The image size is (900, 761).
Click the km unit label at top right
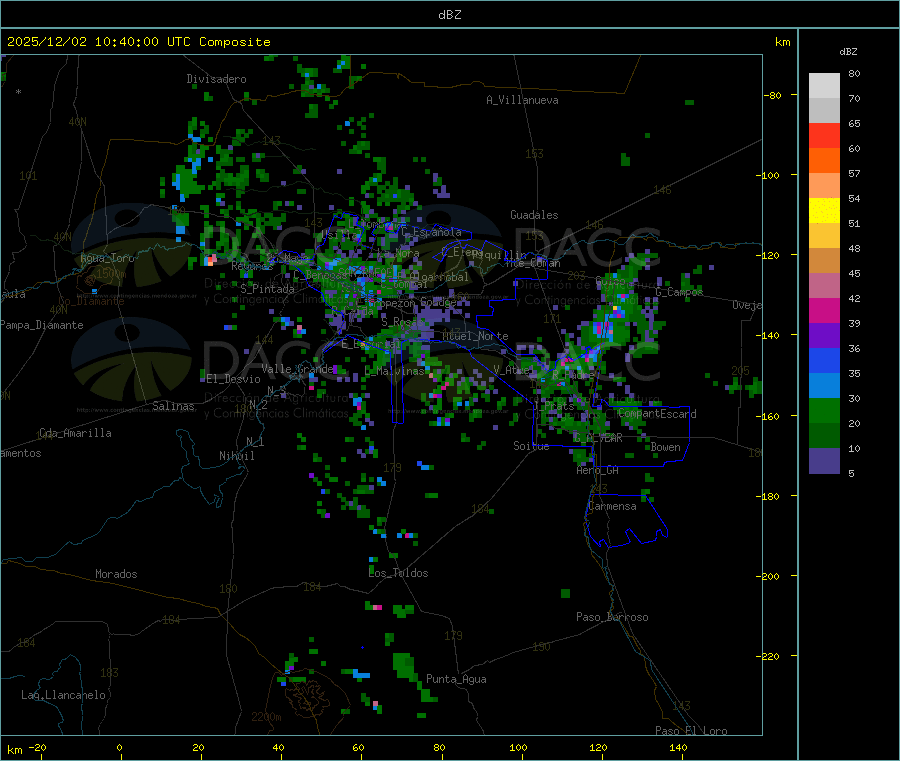pyautogui.click(x=782, y=42)
